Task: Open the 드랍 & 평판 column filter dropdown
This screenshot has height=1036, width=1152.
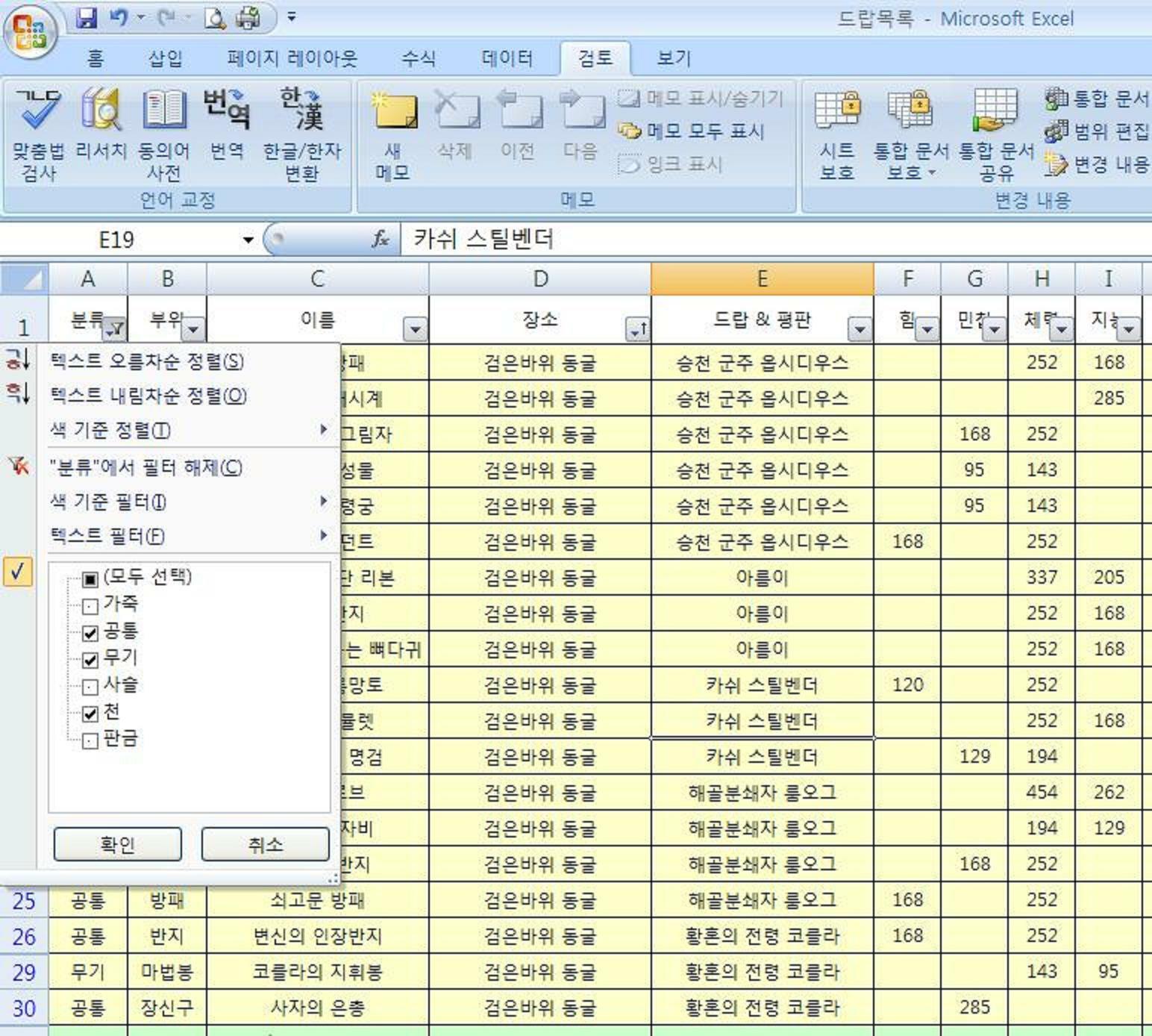Action: coord(860,328)
